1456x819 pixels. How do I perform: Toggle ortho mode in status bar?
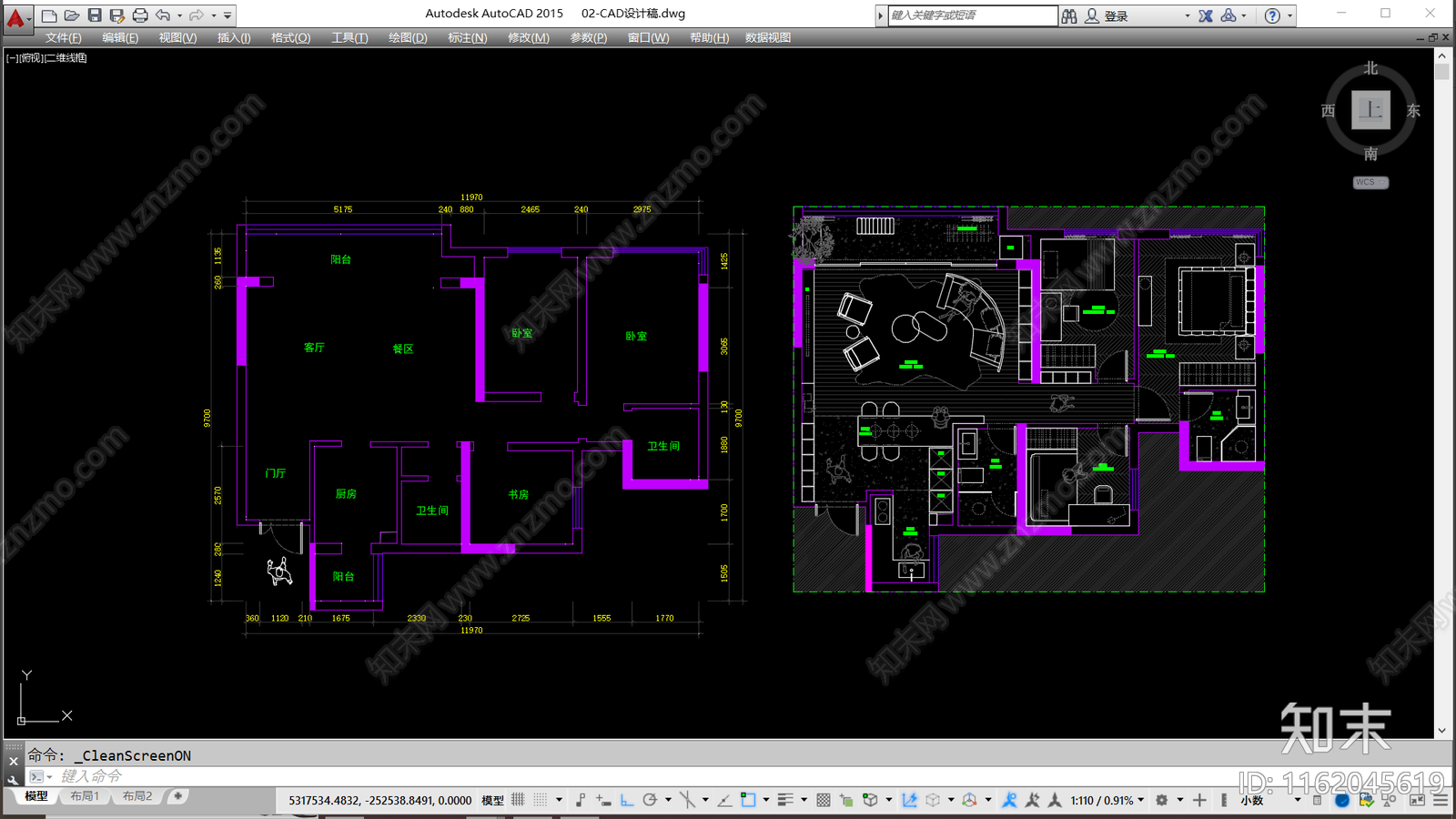click(627, 800)
